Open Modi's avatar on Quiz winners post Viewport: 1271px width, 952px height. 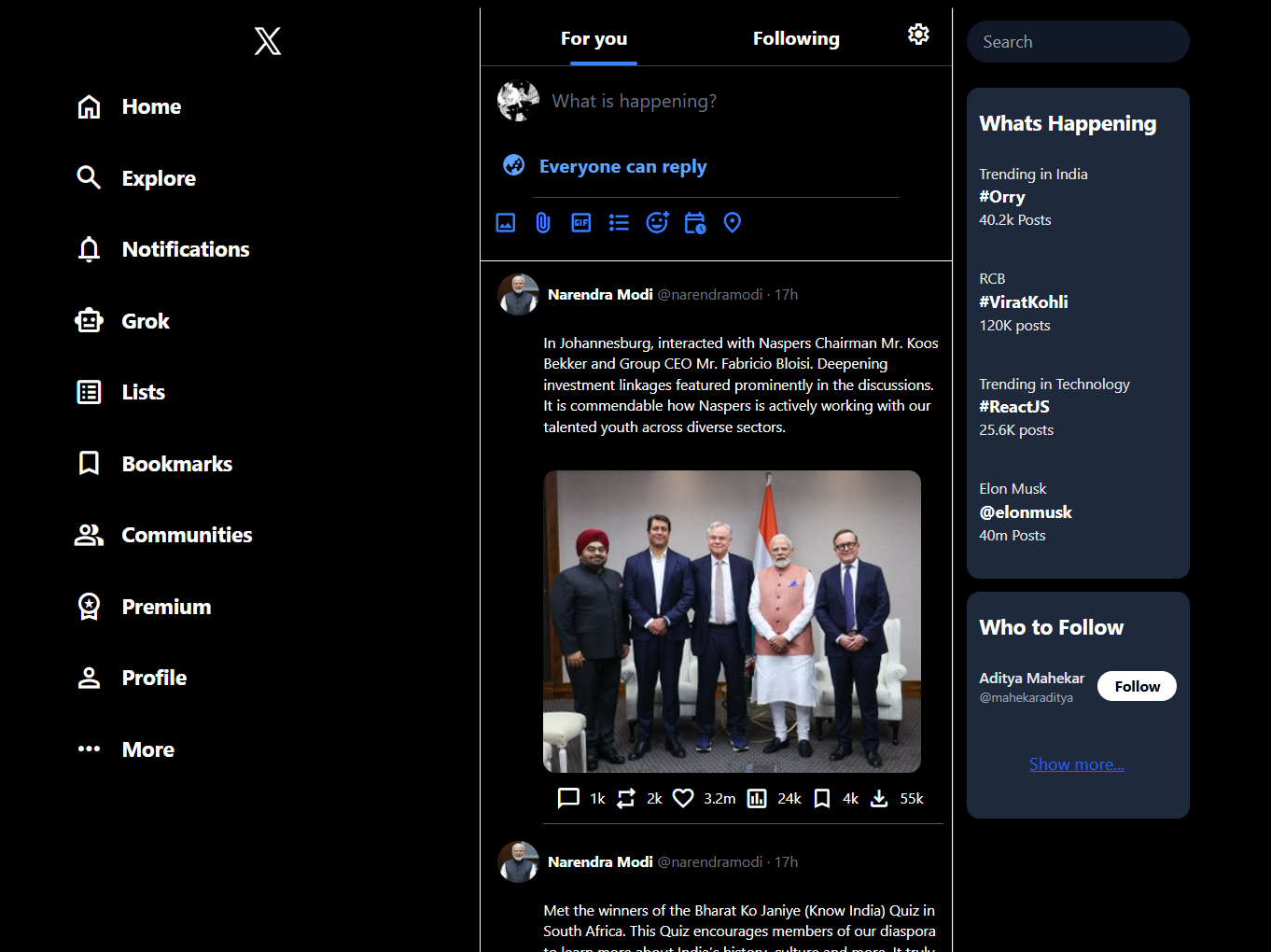tap(518, 861)
